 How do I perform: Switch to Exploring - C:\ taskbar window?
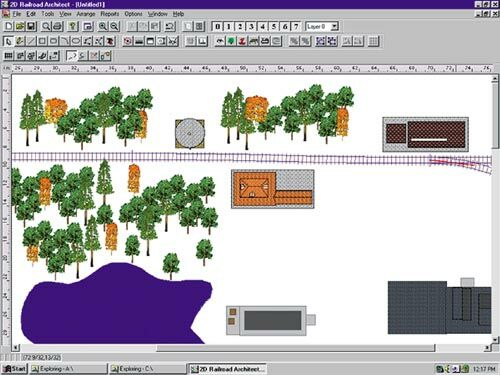click(x=147, y=369)
